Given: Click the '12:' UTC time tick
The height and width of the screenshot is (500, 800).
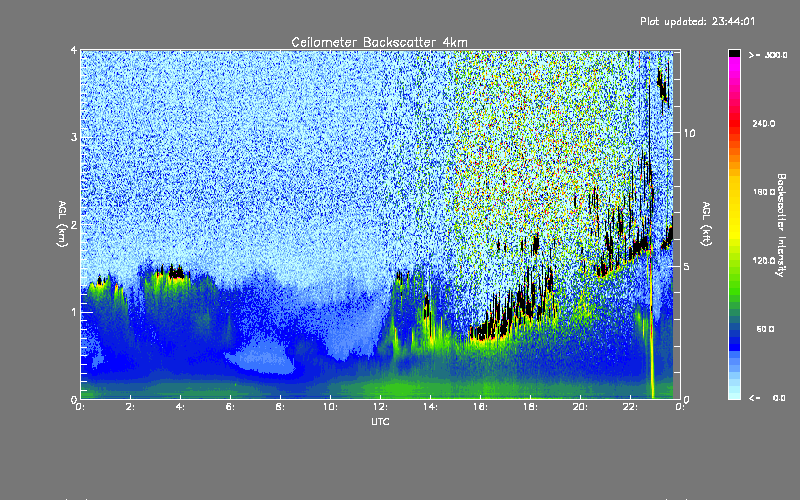Looking at the screenshot, I should pyautogui.click(x=380, y=407).
